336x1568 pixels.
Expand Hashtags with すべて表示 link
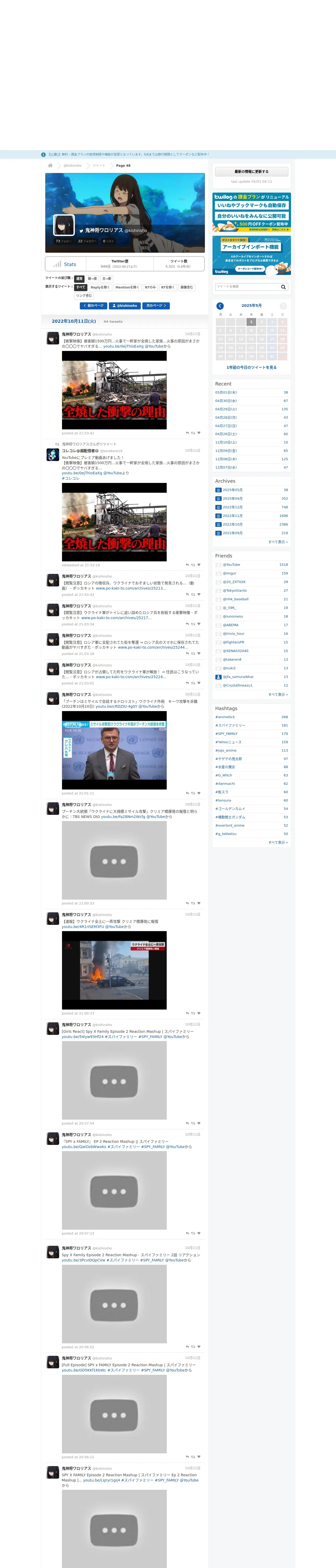[x=278, y=843]
